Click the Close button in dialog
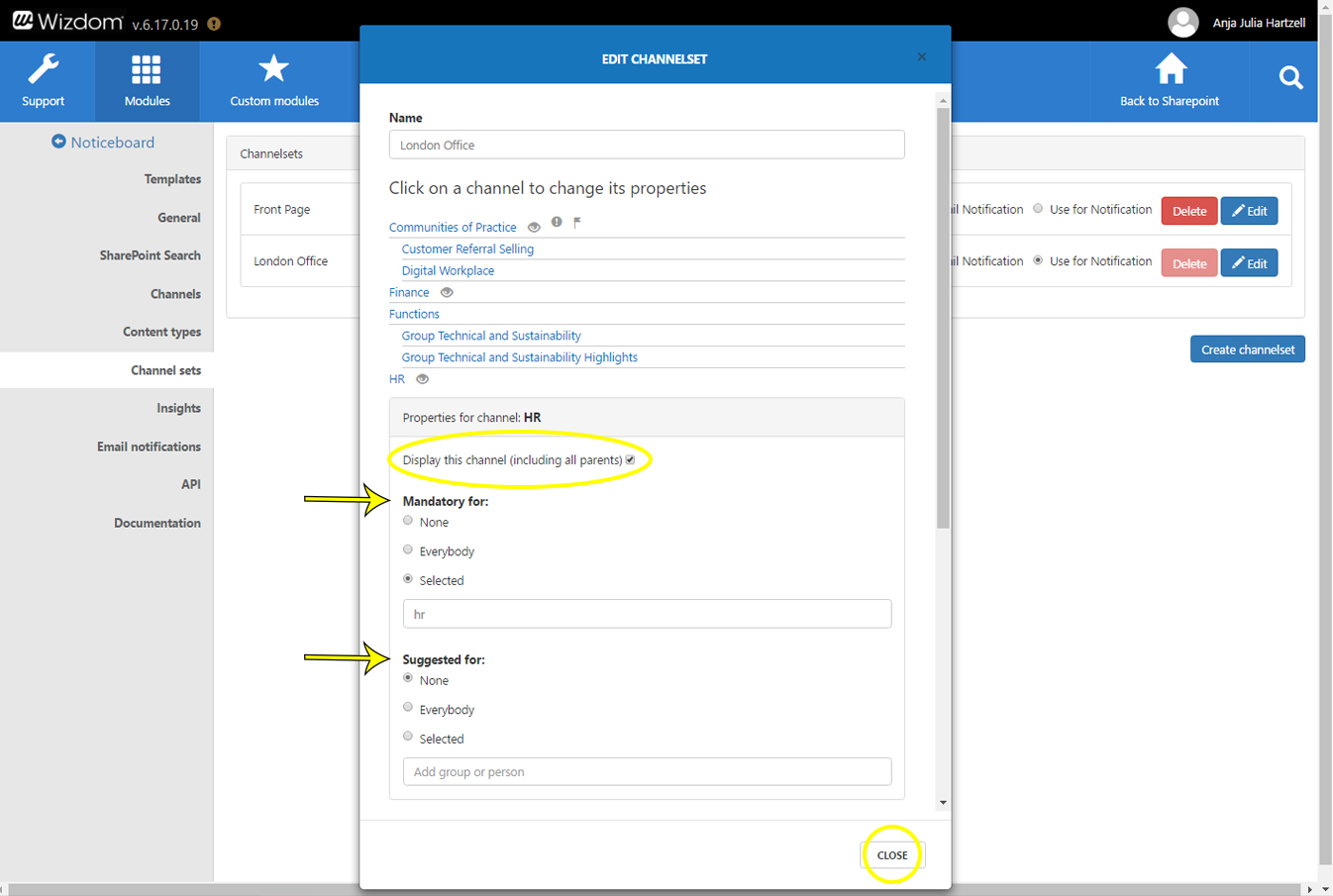 coord(891,854)
